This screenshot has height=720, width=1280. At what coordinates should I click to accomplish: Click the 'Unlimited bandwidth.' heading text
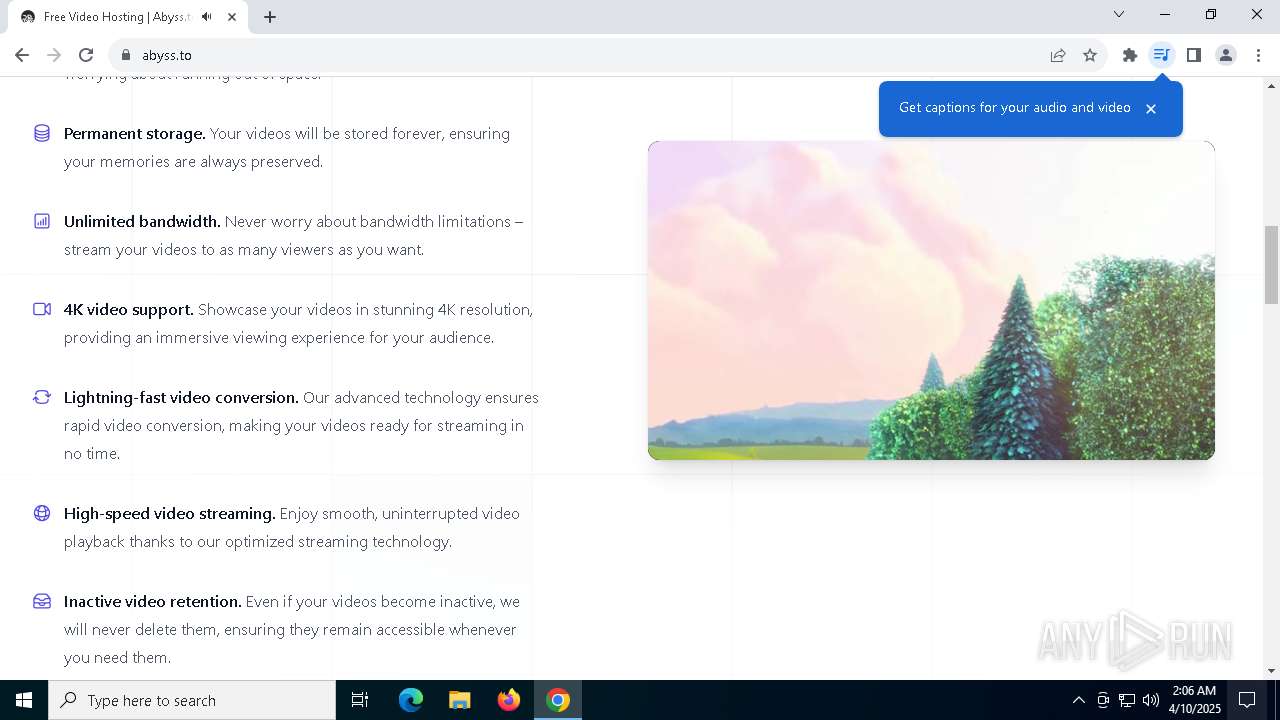click(x=142, y=221)
